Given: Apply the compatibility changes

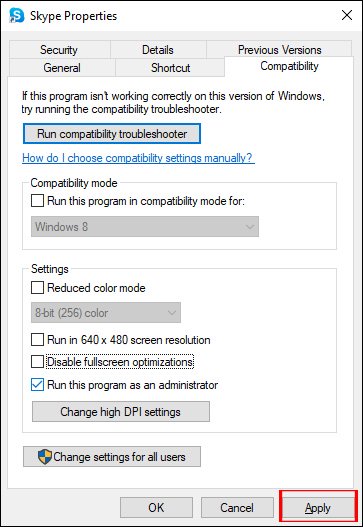Looking at the screenshot, I should 318,508.
